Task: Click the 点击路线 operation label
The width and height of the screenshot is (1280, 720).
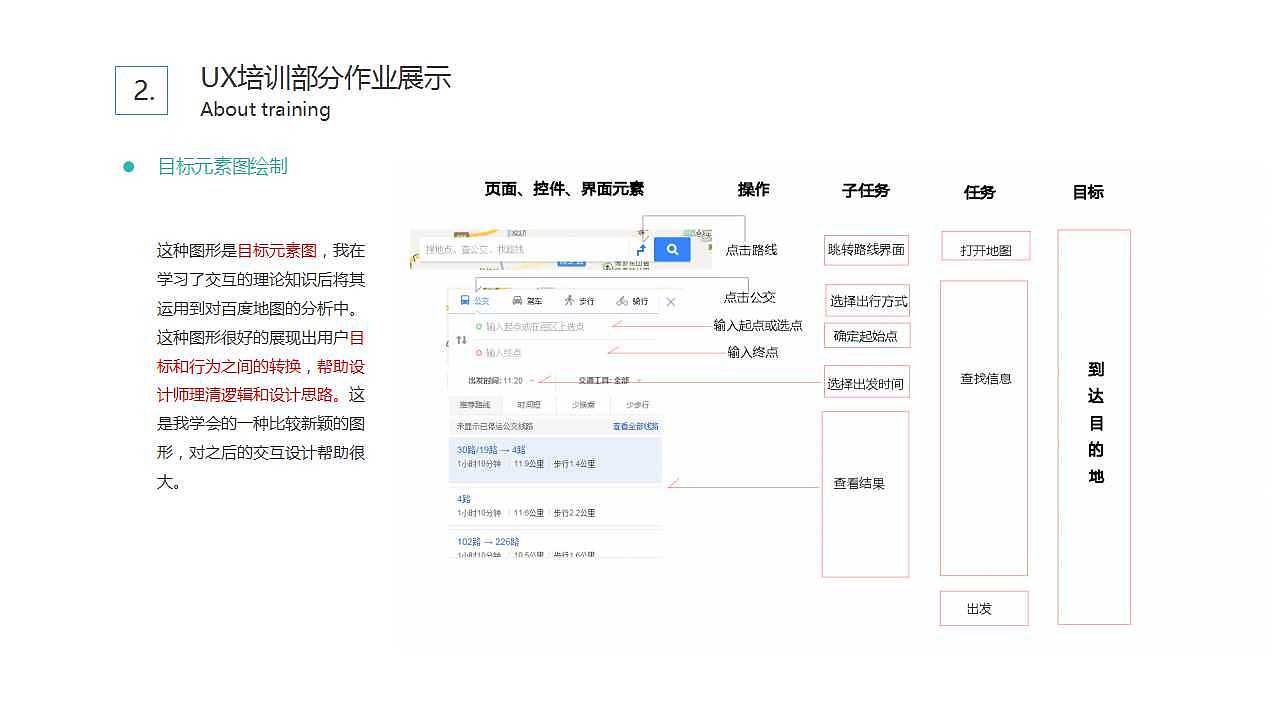Action: [x=751, y=250]
